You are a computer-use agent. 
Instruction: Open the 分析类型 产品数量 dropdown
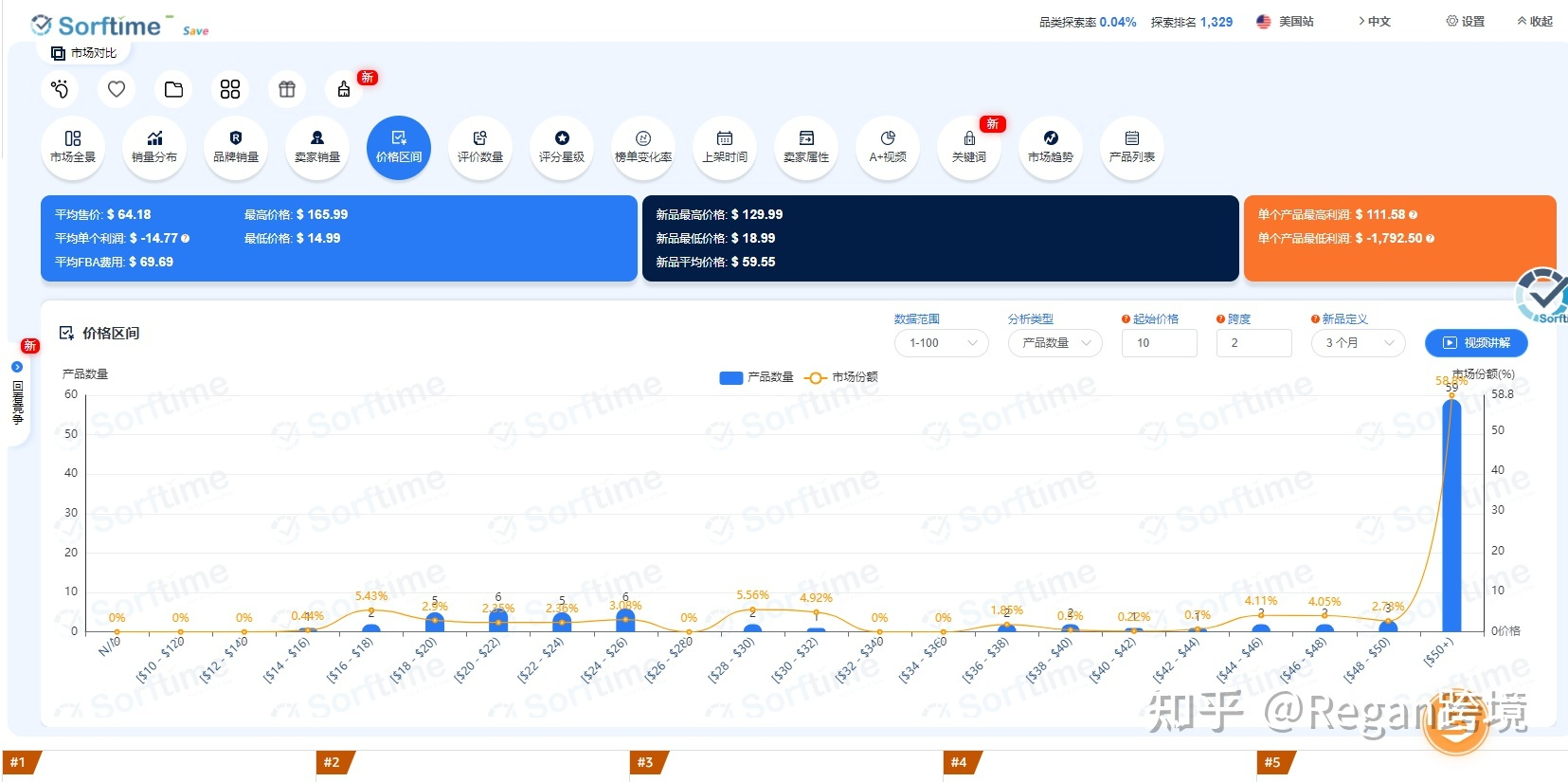[x=1054, y=343]
